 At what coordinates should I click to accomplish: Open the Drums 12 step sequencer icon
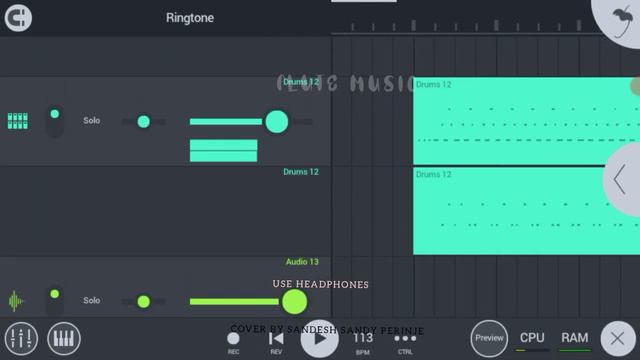[18, 121]
